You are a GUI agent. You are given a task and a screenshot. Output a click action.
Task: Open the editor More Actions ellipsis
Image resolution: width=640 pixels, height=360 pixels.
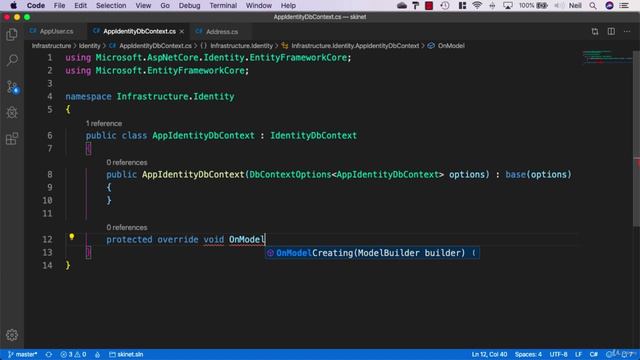coord(627,31)
